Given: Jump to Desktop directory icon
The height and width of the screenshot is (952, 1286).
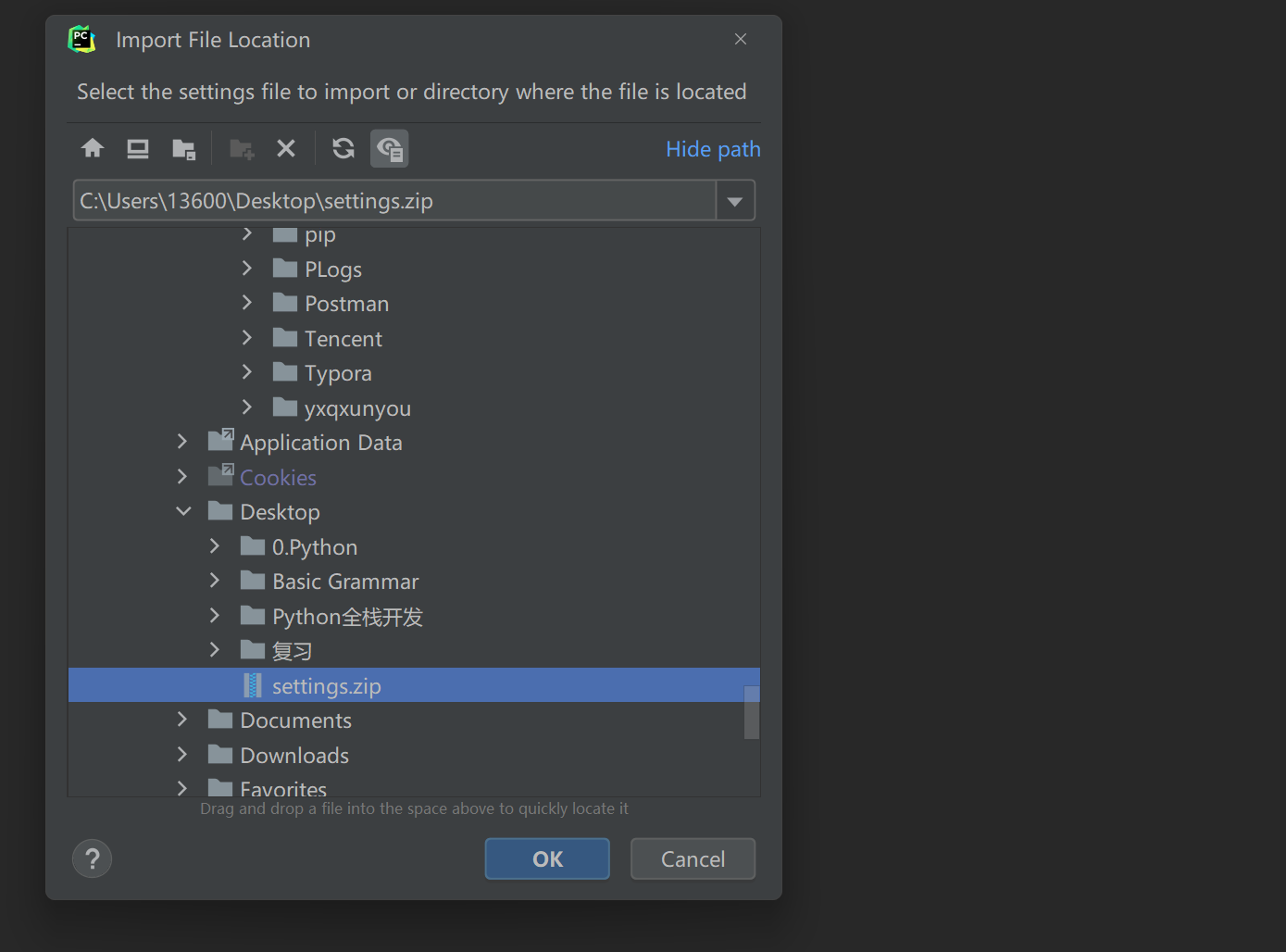Looking at the screenshot, I should click(x=138, y=148).
